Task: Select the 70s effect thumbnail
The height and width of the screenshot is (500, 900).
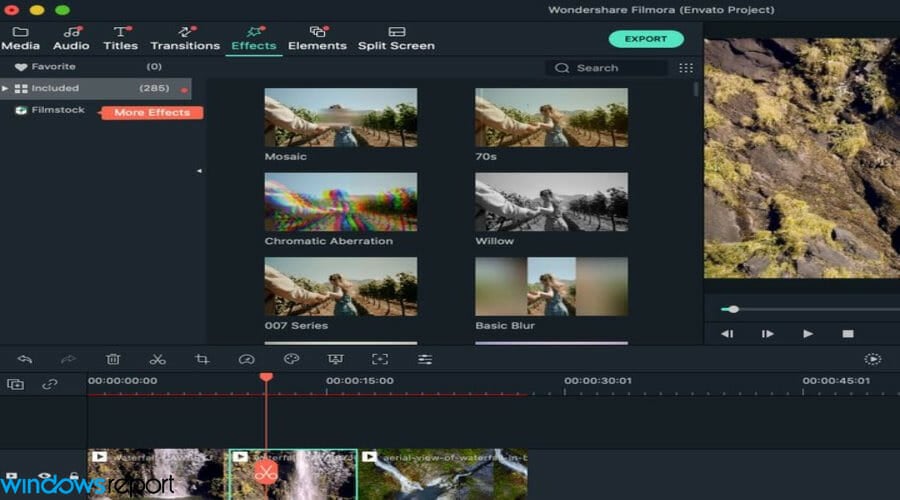Action: 551,117
